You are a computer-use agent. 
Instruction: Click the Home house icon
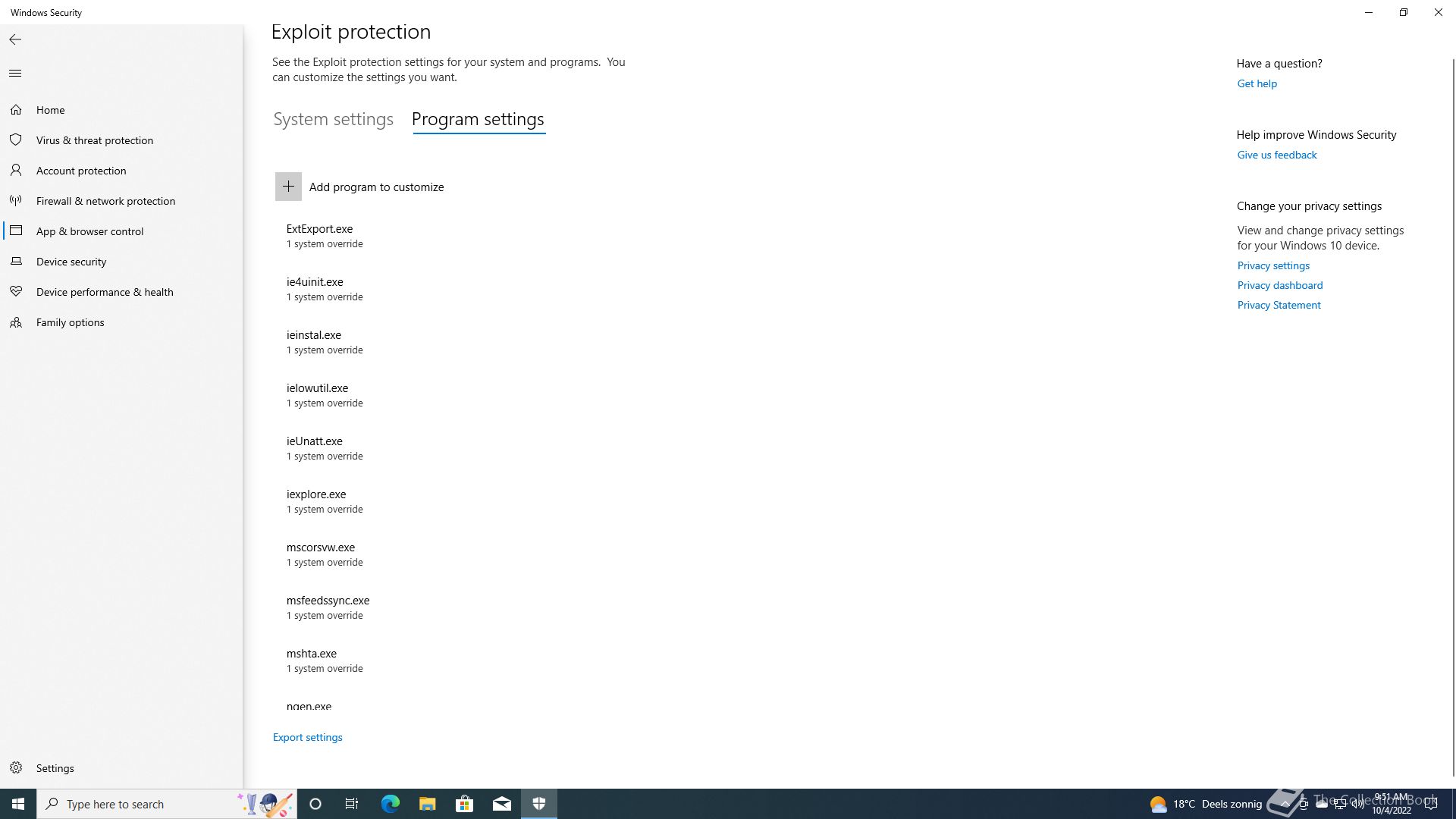(x=16, y=110)
